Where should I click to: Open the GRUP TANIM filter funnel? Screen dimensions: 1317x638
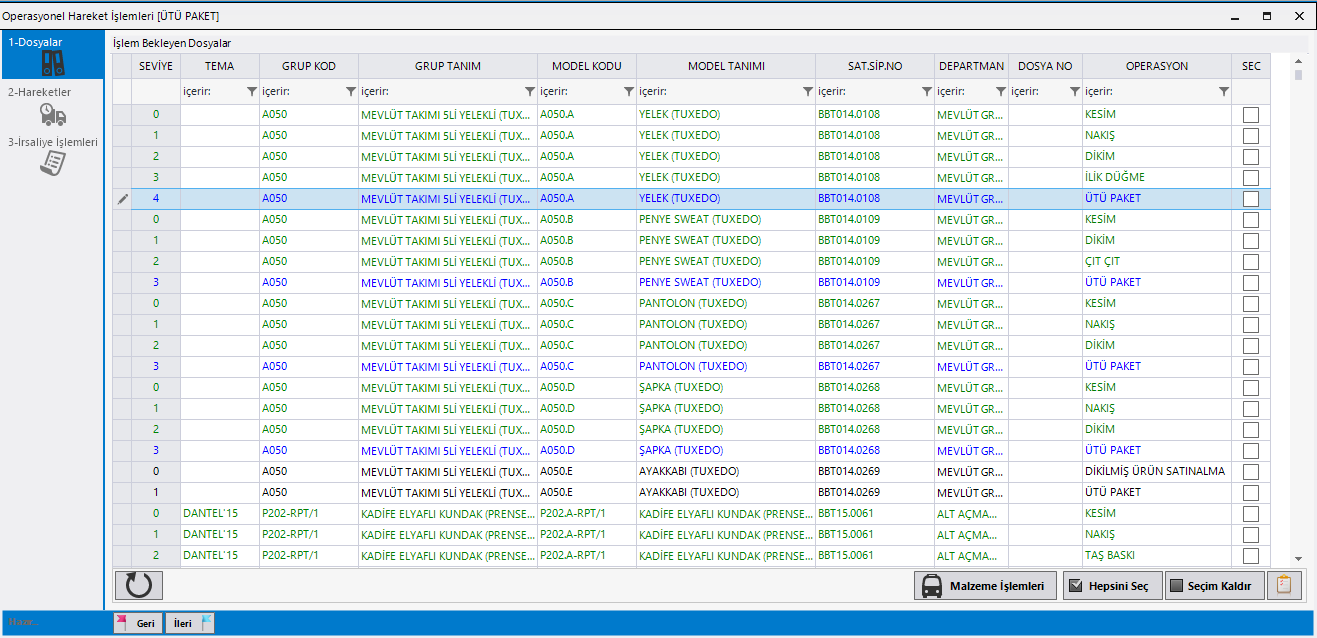[529, 92]
